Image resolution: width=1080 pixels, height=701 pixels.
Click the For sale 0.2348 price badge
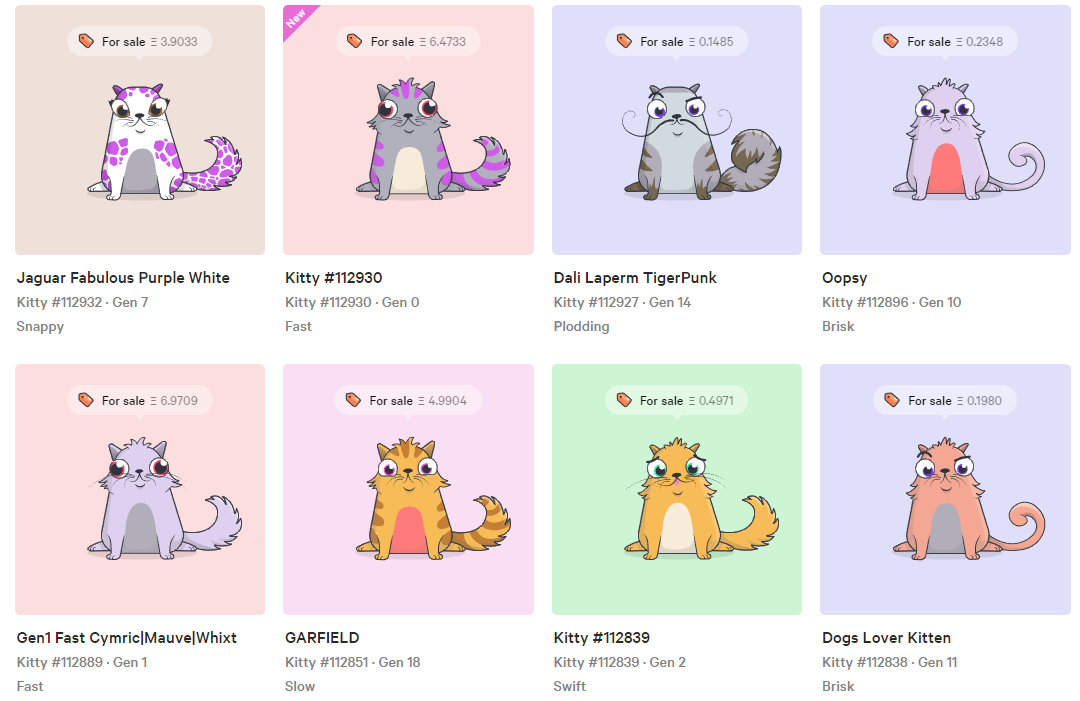coord(944,41)
